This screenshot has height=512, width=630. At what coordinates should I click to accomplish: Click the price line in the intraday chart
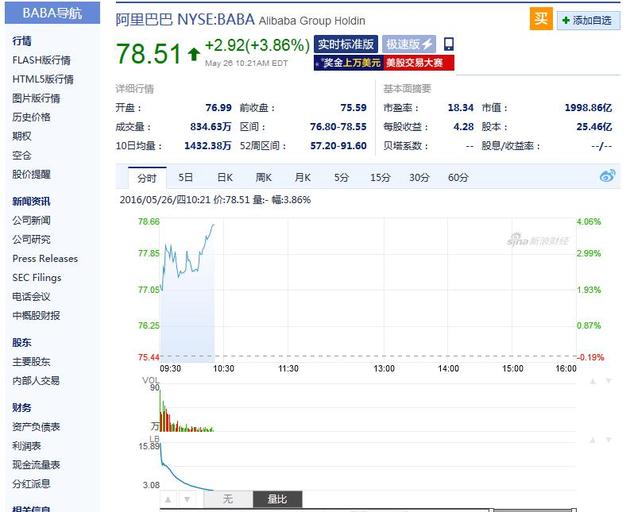[187, 257]
